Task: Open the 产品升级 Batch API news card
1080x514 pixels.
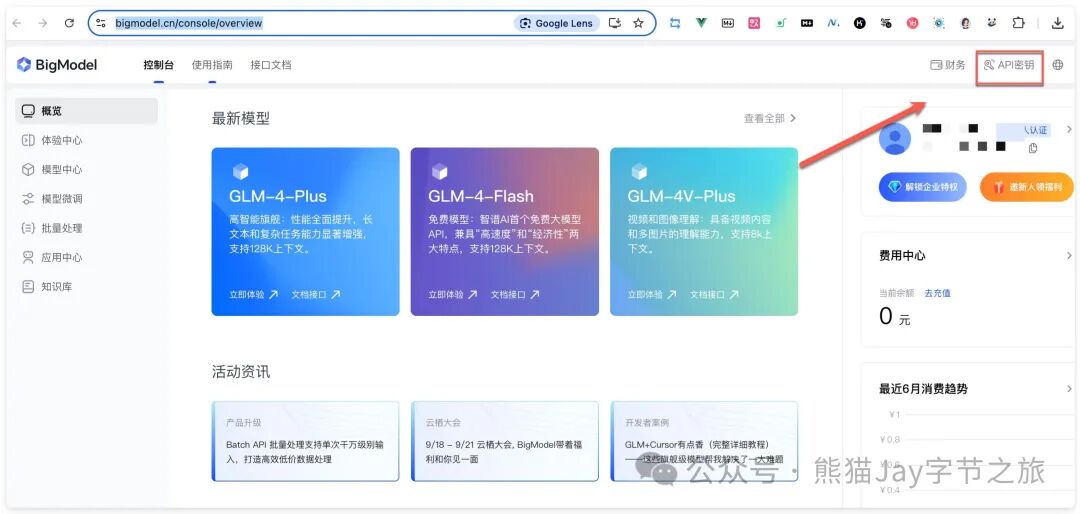Action: coord(305,441)
